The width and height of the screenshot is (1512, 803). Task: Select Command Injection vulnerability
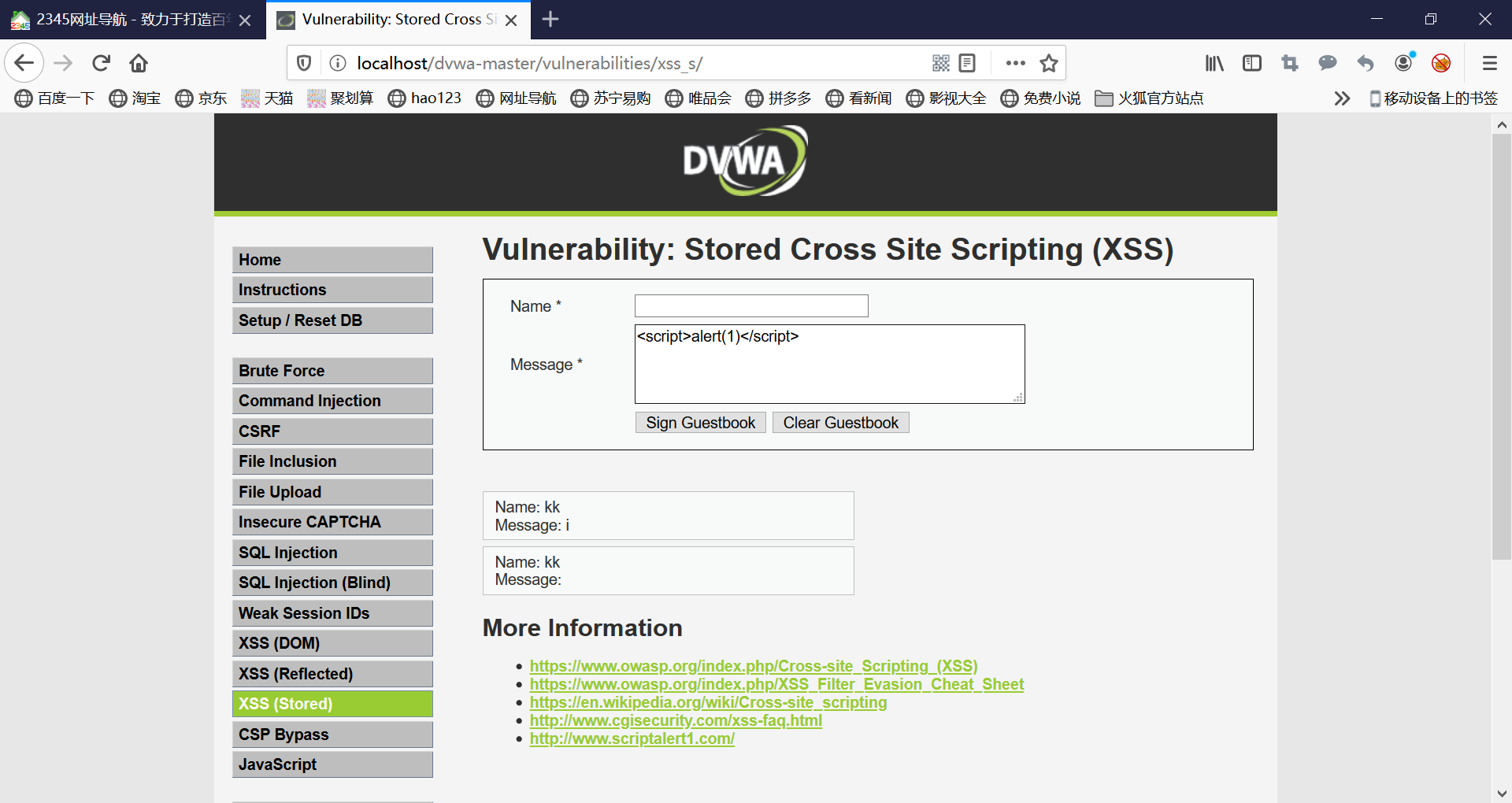pos(332,401)
